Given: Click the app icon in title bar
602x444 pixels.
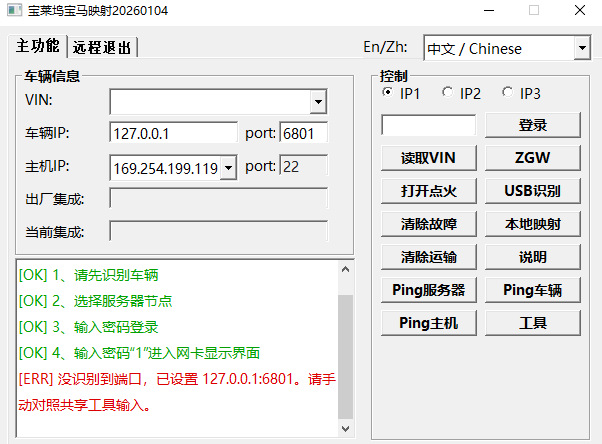Looking at the screenshot, I should point(14,10).
